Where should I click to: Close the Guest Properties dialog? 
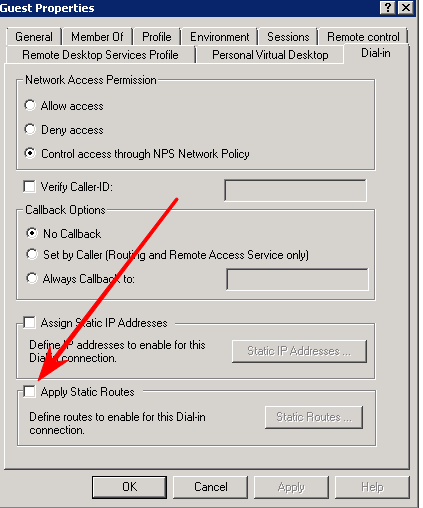click(x=406, y=7)
